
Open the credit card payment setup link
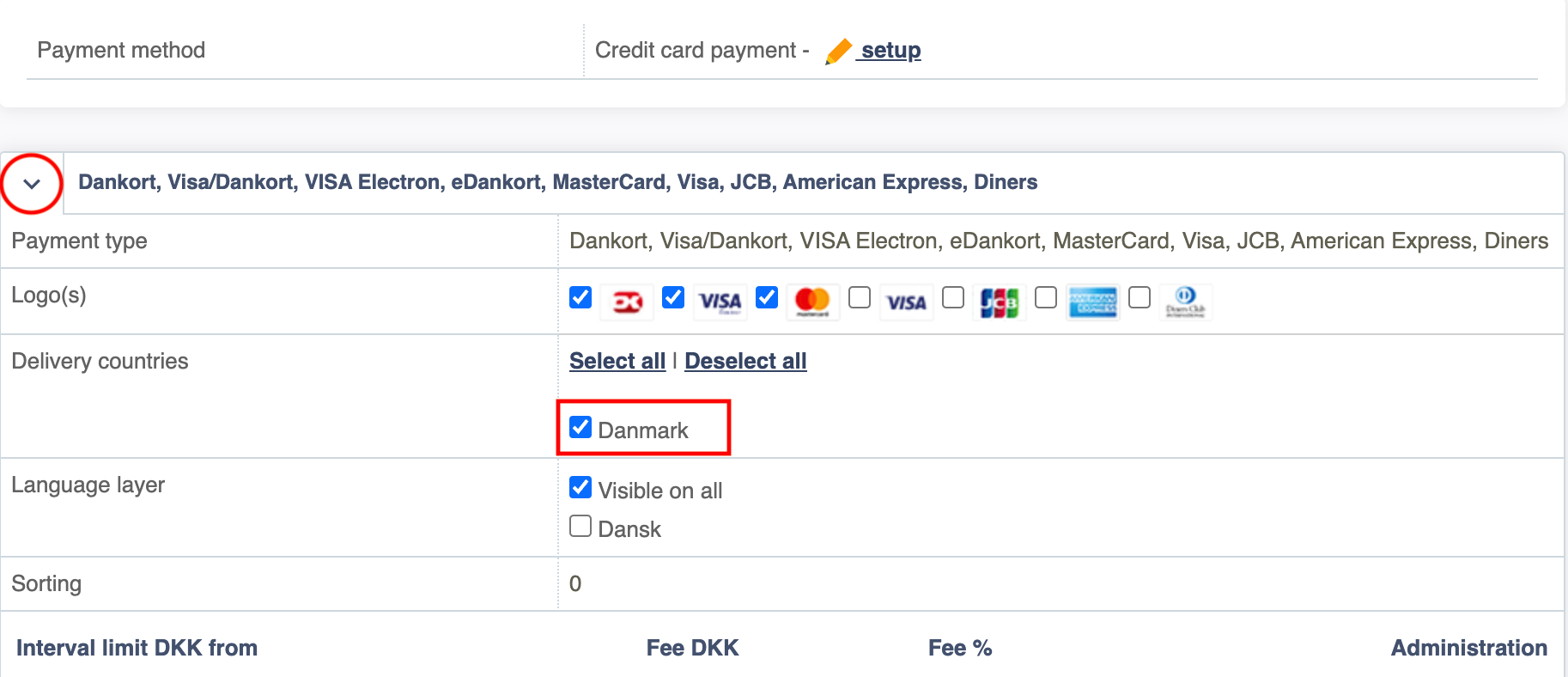pyautogui.click(x=890, y=50)
